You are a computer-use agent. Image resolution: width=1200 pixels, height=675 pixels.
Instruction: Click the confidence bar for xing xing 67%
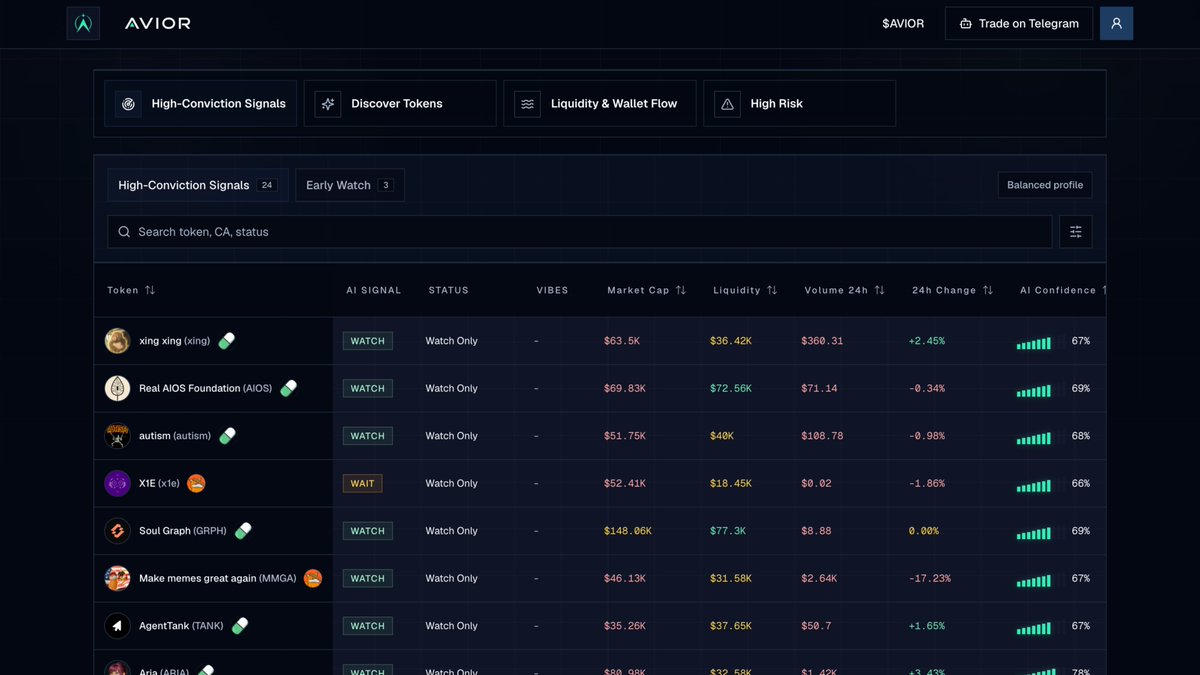click(x=1034, y=343)
